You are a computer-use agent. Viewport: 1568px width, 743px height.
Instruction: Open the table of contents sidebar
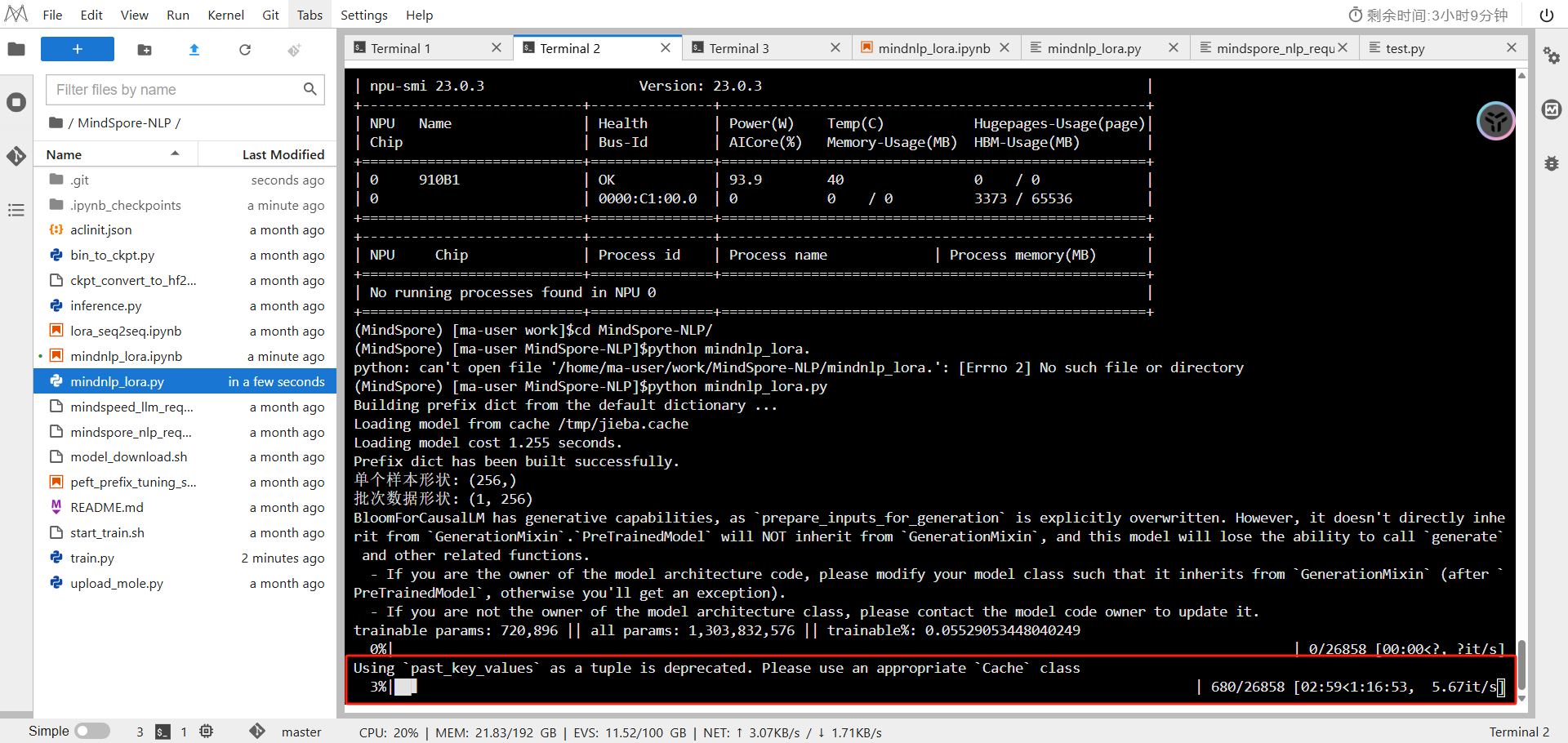16,211
